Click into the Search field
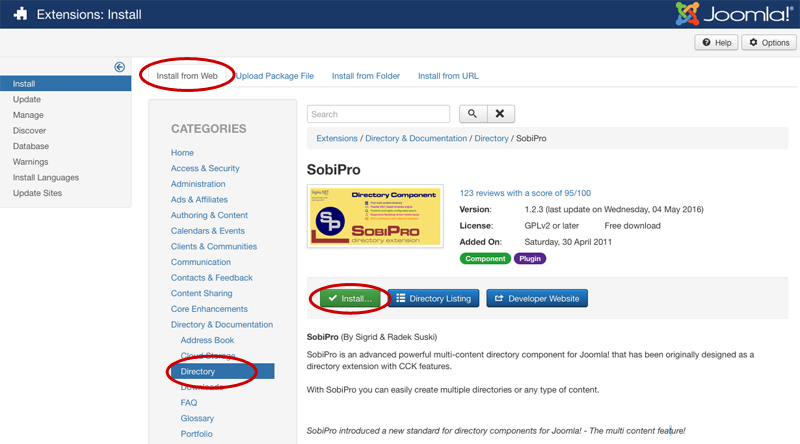Image resolution: width=800 pixels, height=444 pixels. coord(378,114)
